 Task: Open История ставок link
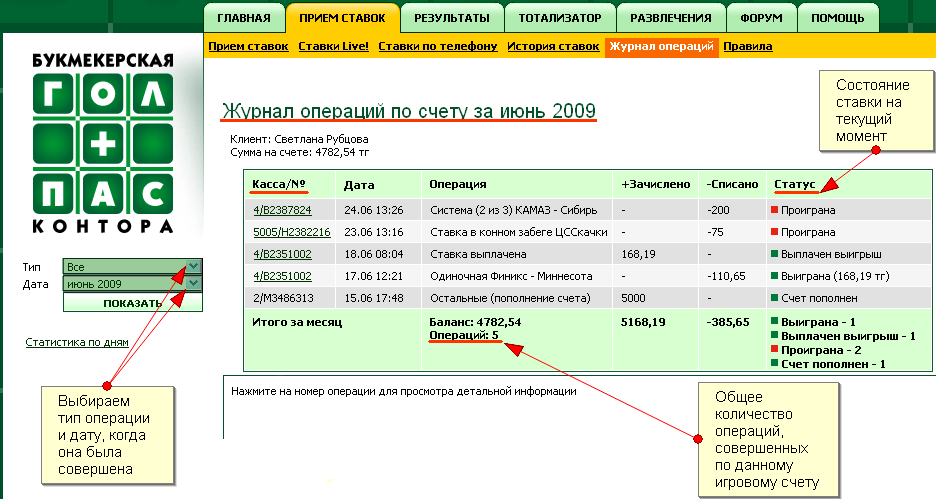553,47
